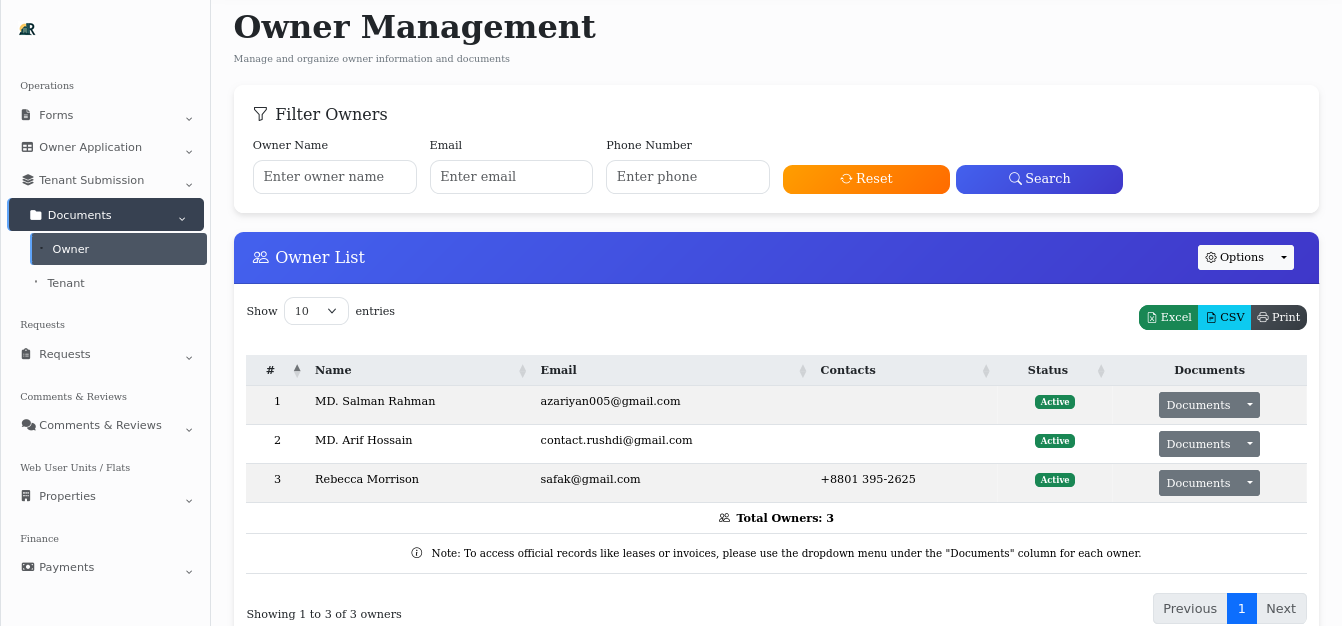Open the Show entries dropdown
1342x626 pixels.
pos(316,311)
